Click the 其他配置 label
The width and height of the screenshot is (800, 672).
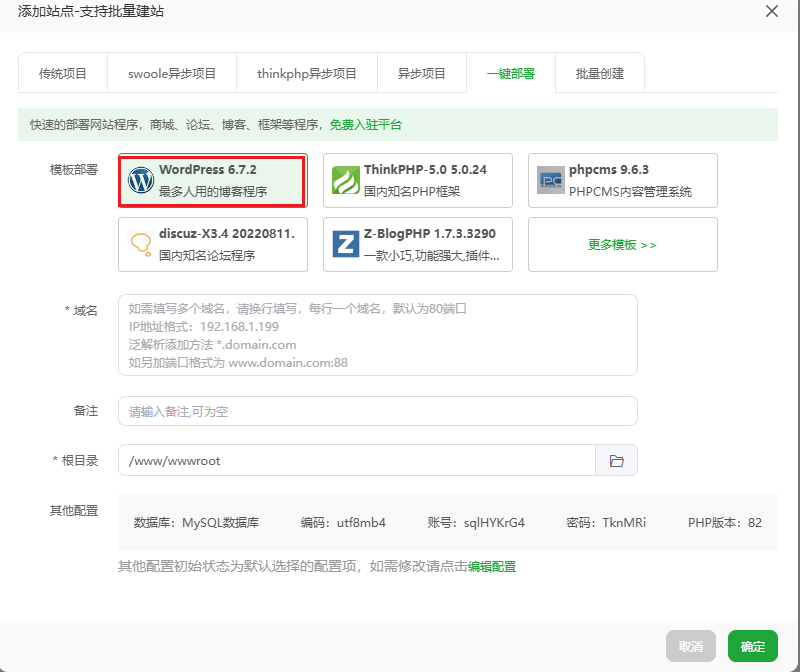73,510
